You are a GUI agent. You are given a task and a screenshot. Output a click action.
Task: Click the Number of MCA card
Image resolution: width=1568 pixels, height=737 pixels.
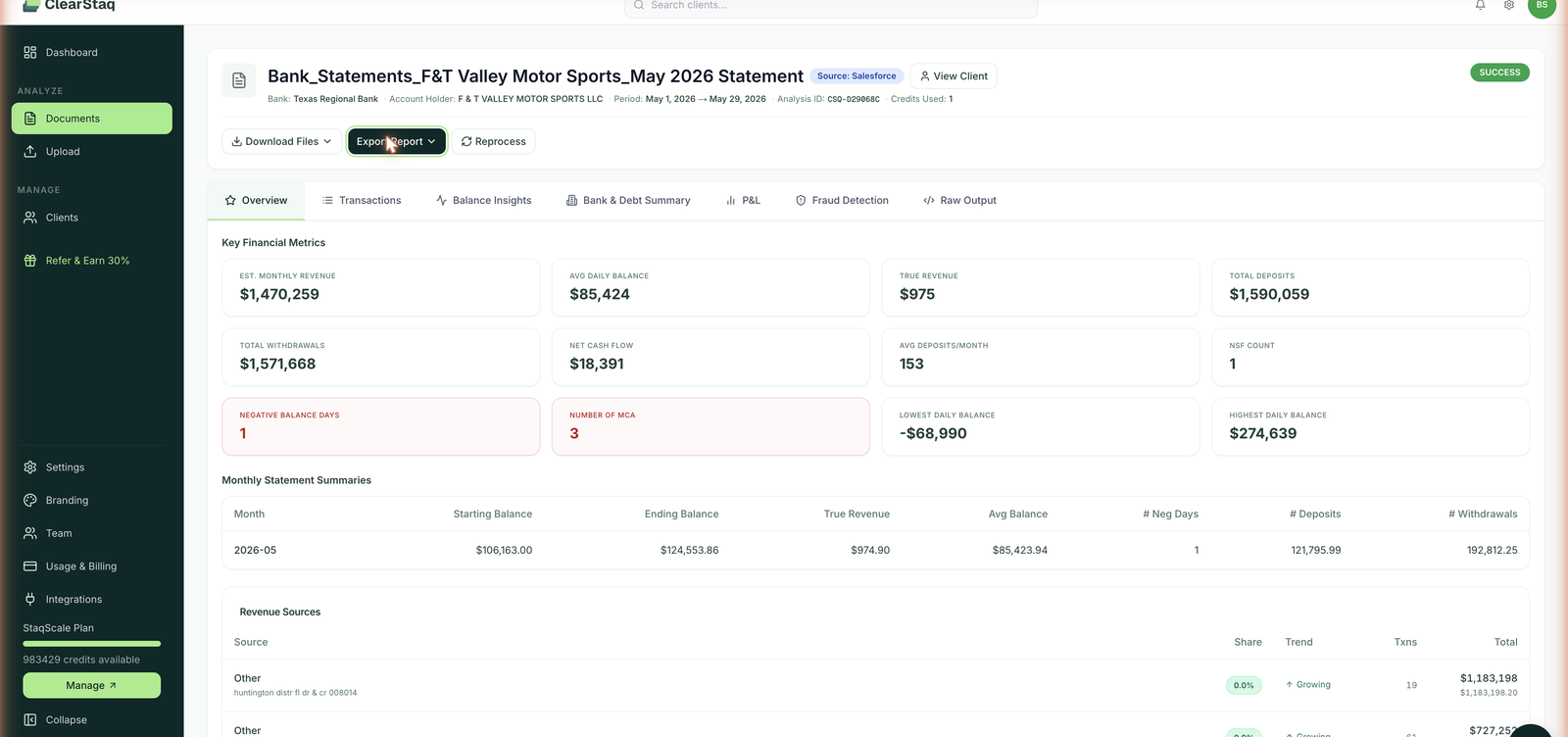click(710, 426)
